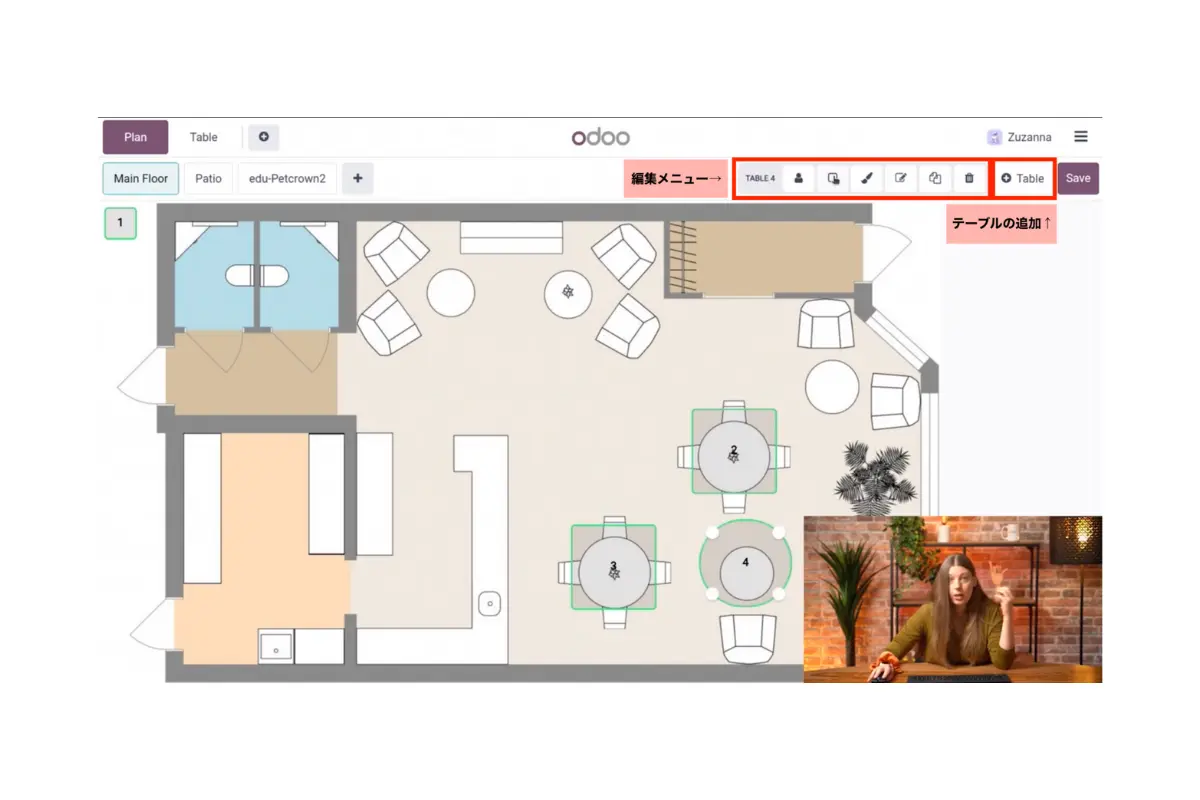The height and width of the screenshot is (800, 1200).
Task: Add a new floor with plus button
Action: pyautogui.click(x=357, y=179)
